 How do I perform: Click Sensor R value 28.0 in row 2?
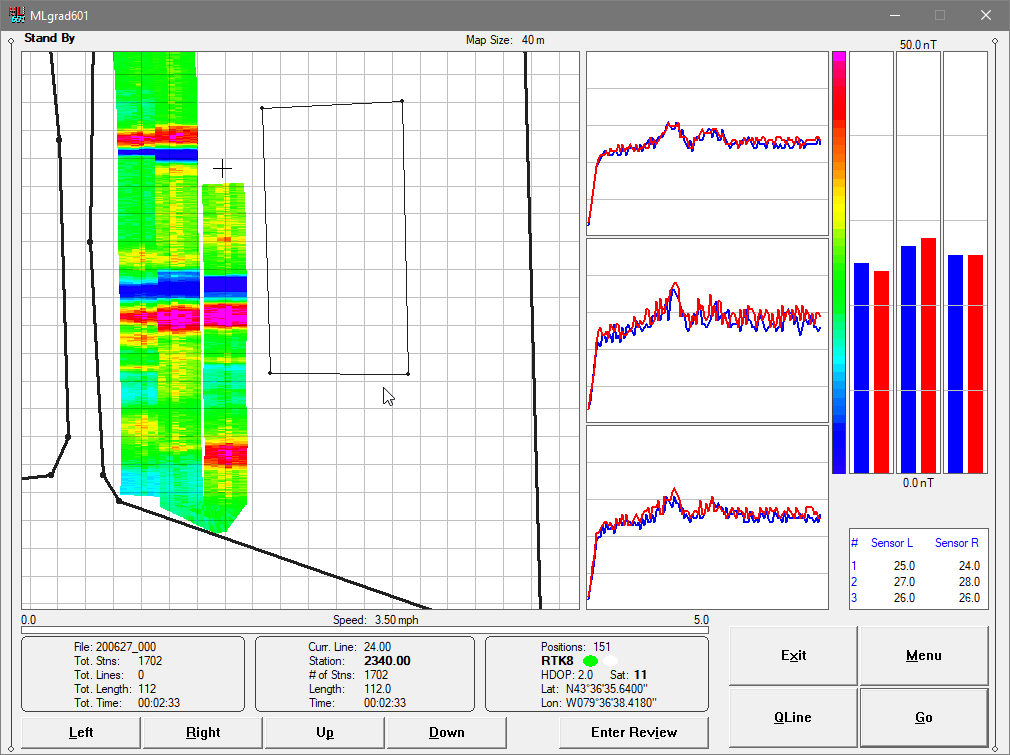tap(969, 582)
